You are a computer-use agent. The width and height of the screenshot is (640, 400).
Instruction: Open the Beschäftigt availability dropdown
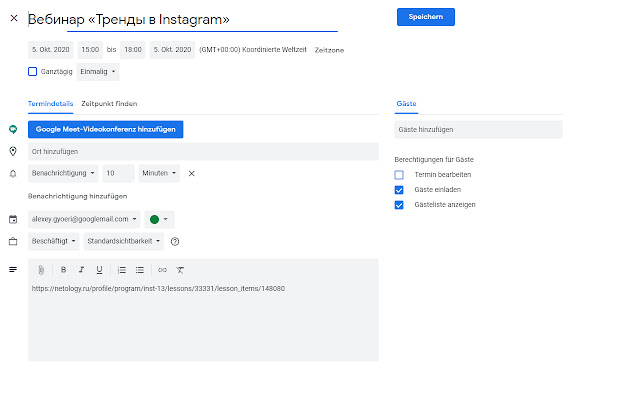[53, 241]
